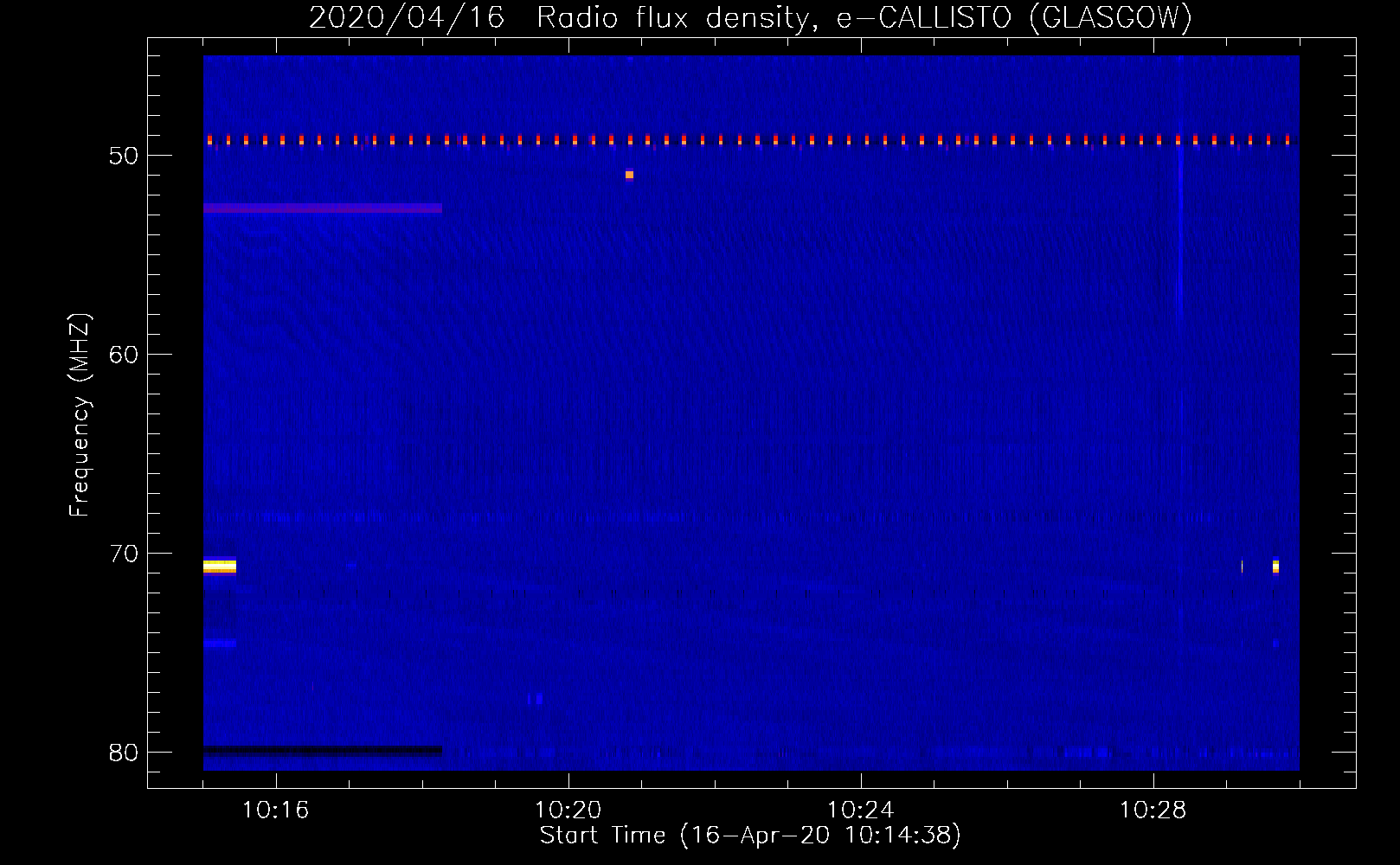Click the small blue blob near 77 MHz
Image resolution: width=1400 pixels, height=865 pixels.
coord(536,698)
